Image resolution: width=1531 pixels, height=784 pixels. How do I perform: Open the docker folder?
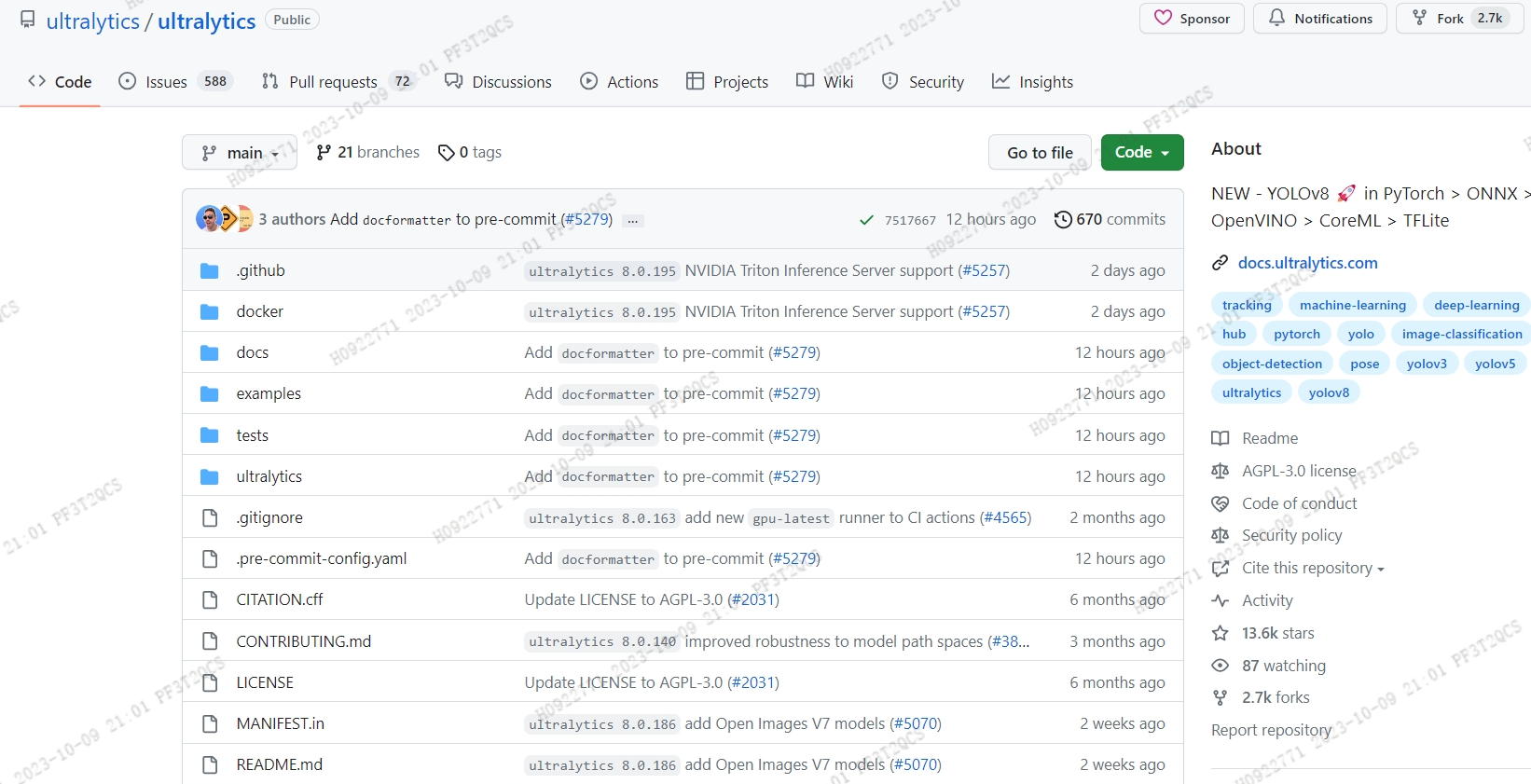click(x=259, y=311)
